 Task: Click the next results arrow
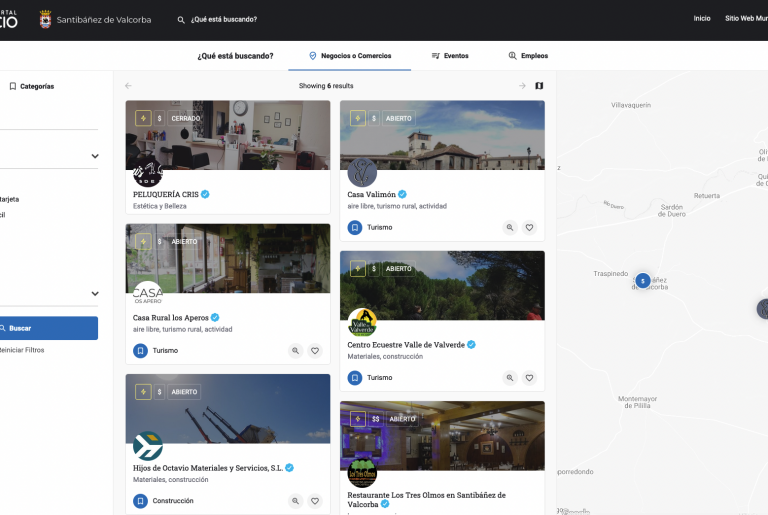(x=522, y=86)
